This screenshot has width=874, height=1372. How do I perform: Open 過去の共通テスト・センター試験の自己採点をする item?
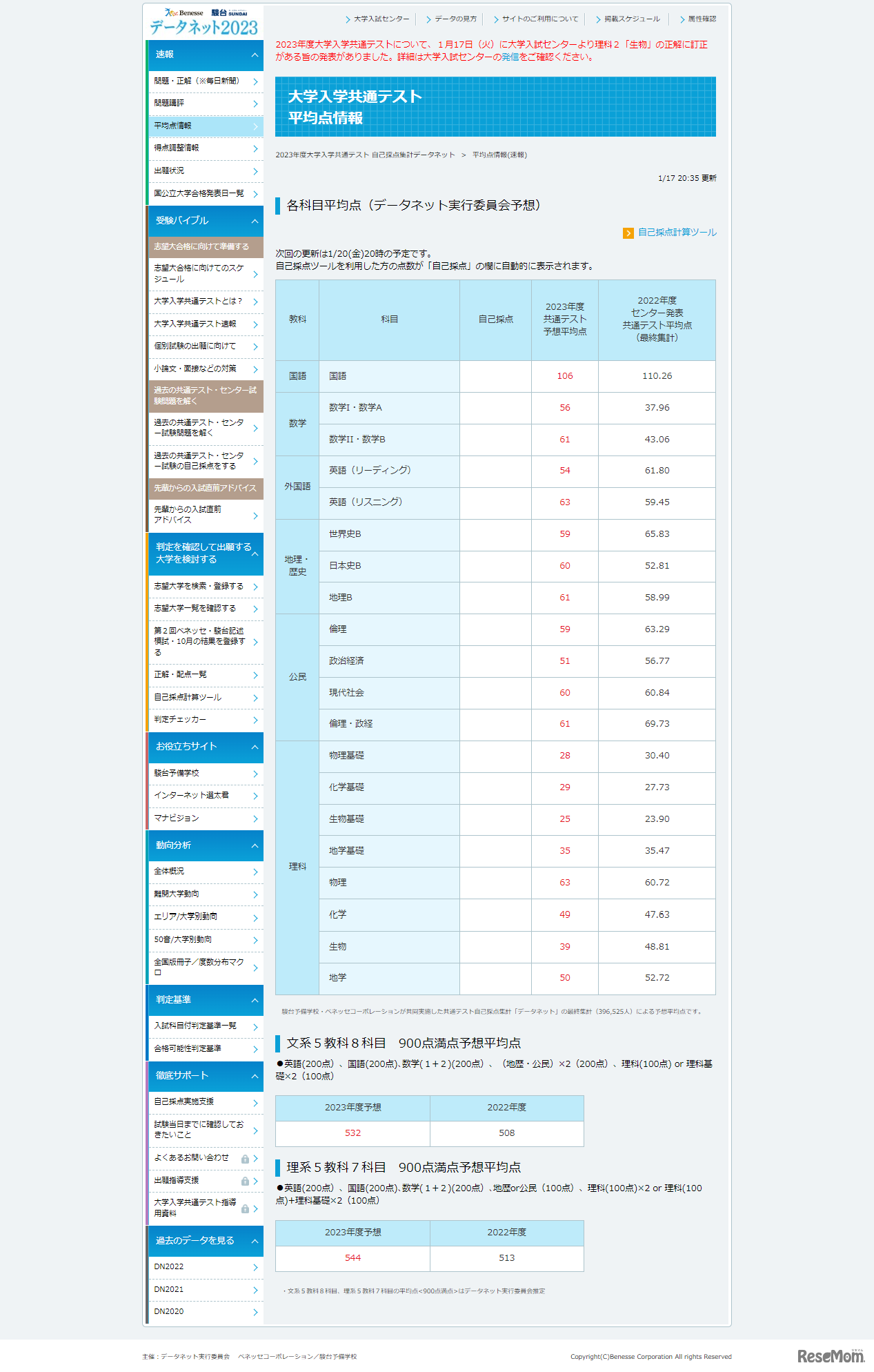(205, 462)
